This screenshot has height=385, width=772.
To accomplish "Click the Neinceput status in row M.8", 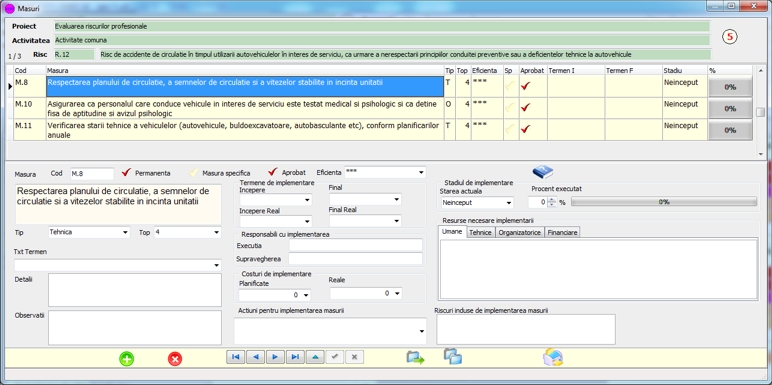I will coord(680,83).
